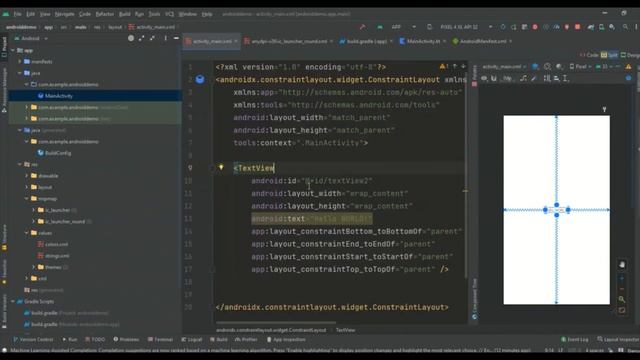Viewport: 640px width, 360px height.
Task: Click the yellow lightbulb intention icon
Action: tap(221, 167)
